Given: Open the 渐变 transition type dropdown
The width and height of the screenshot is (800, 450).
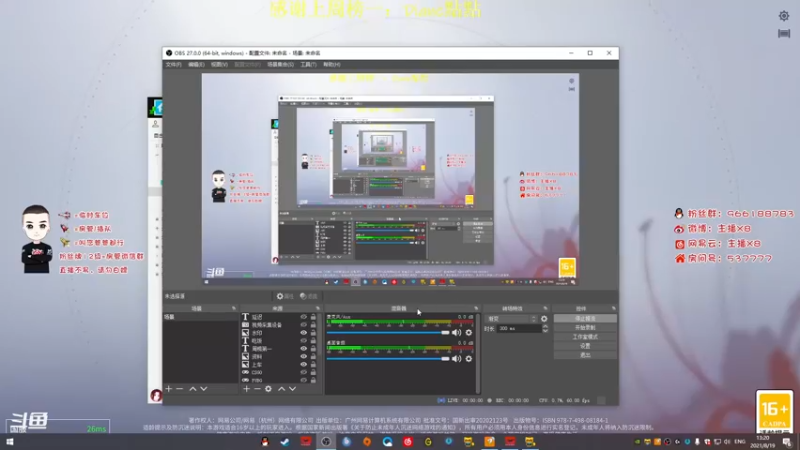Looking at the screenshot, I should (x=511, y=319).
